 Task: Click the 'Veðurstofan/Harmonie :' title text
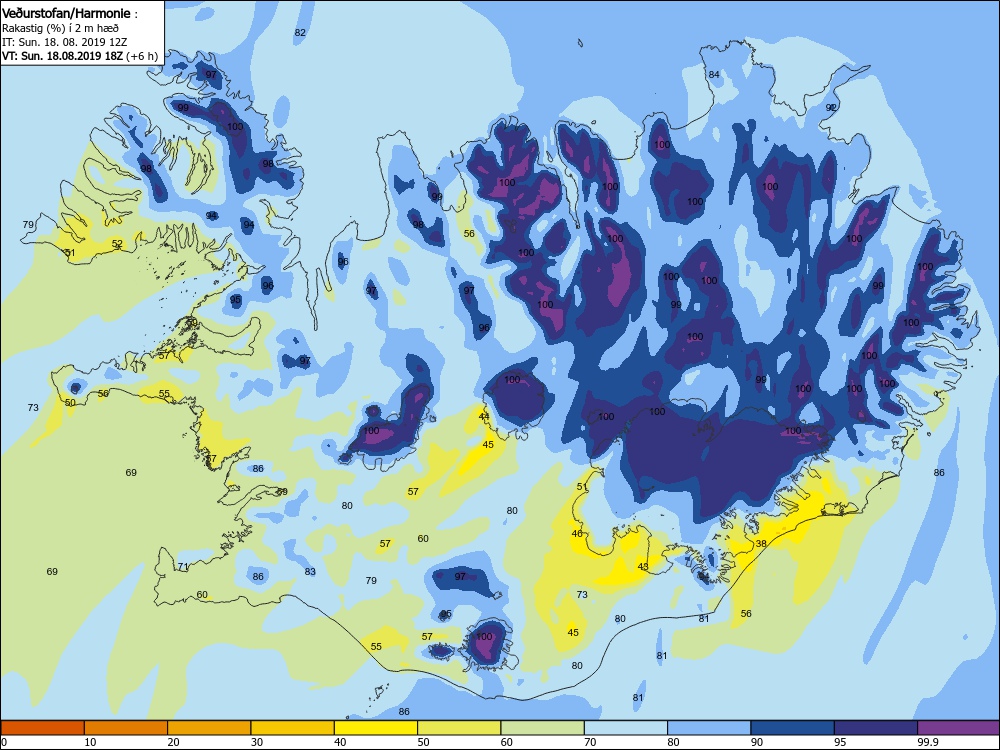[x=70, y=13]
